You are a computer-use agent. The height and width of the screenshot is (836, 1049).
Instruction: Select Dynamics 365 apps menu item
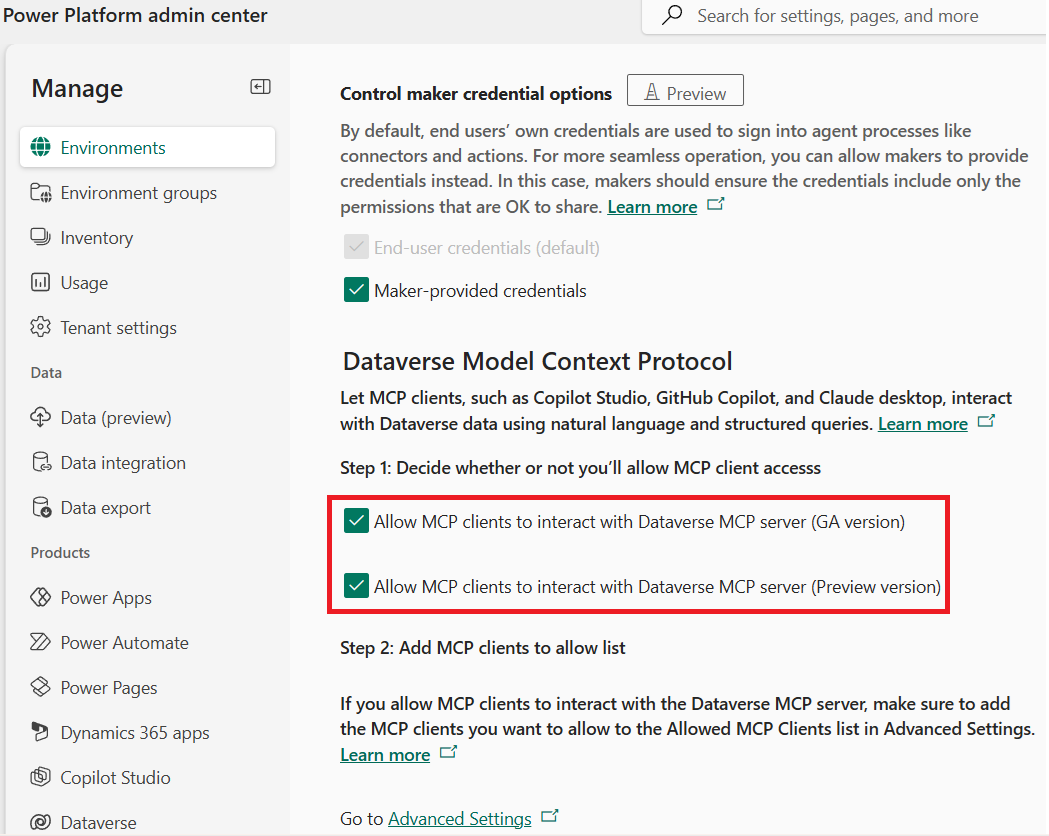(134, 733)
